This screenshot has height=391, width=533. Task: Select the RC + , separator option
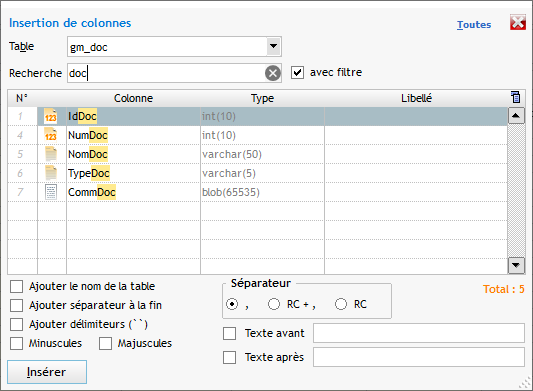point(274,304)
